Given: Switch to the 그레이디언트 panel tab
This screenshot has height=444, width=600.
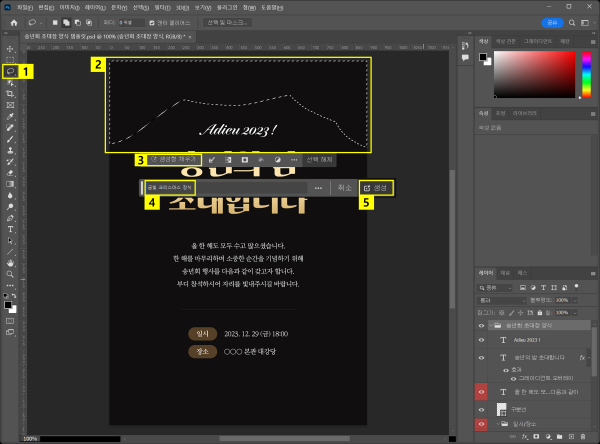Looking at the screenshot, I should coord(536,41).
